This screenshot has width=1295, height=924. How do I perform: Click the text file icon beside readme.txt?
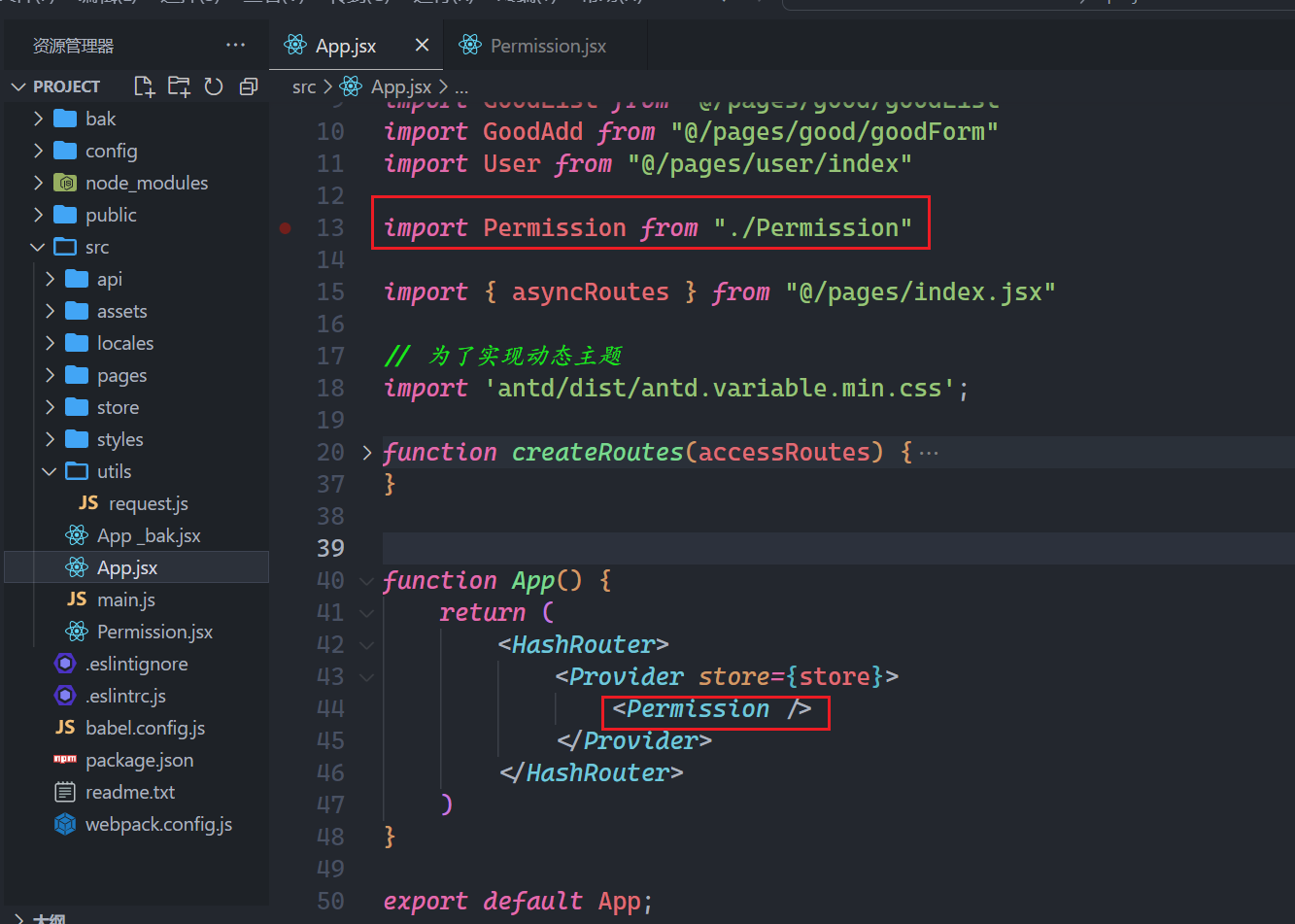65,792
